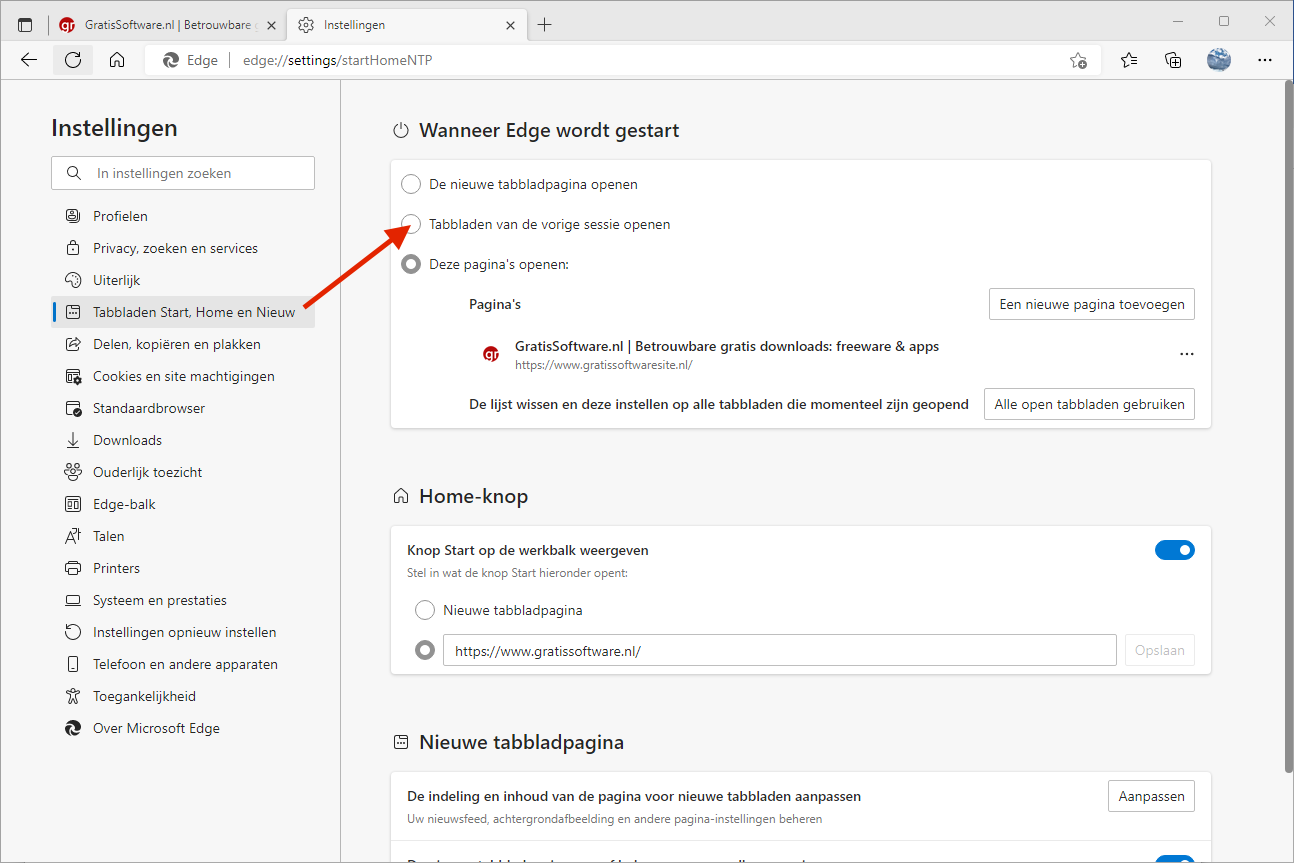
Task: Select 'De nieuwe tabbladpagina openen' radio option
Action: [411, 184]
